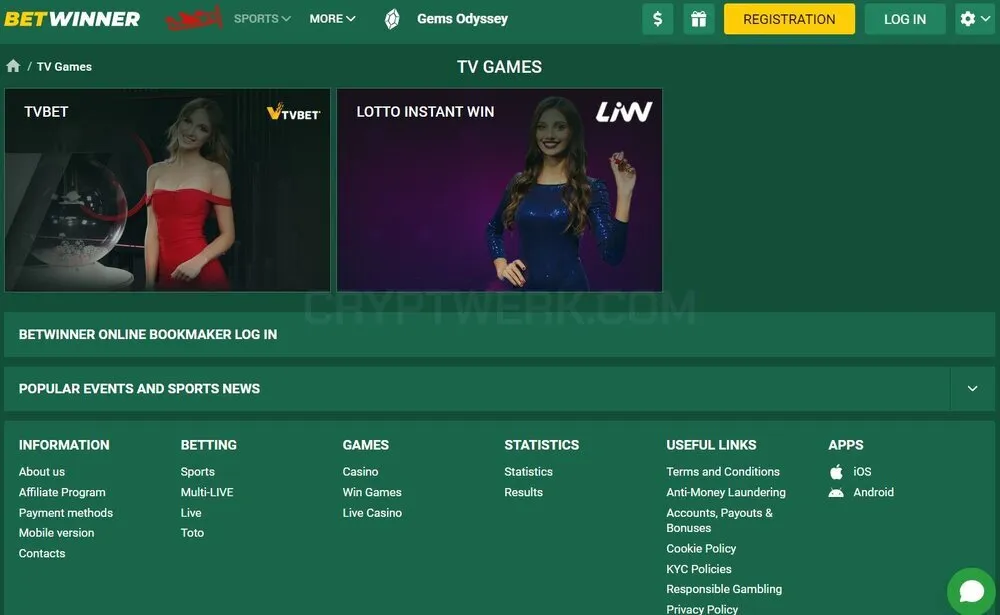Open Terms and Conditions link
1000x615 pixels.
click(x=723, y=471)
